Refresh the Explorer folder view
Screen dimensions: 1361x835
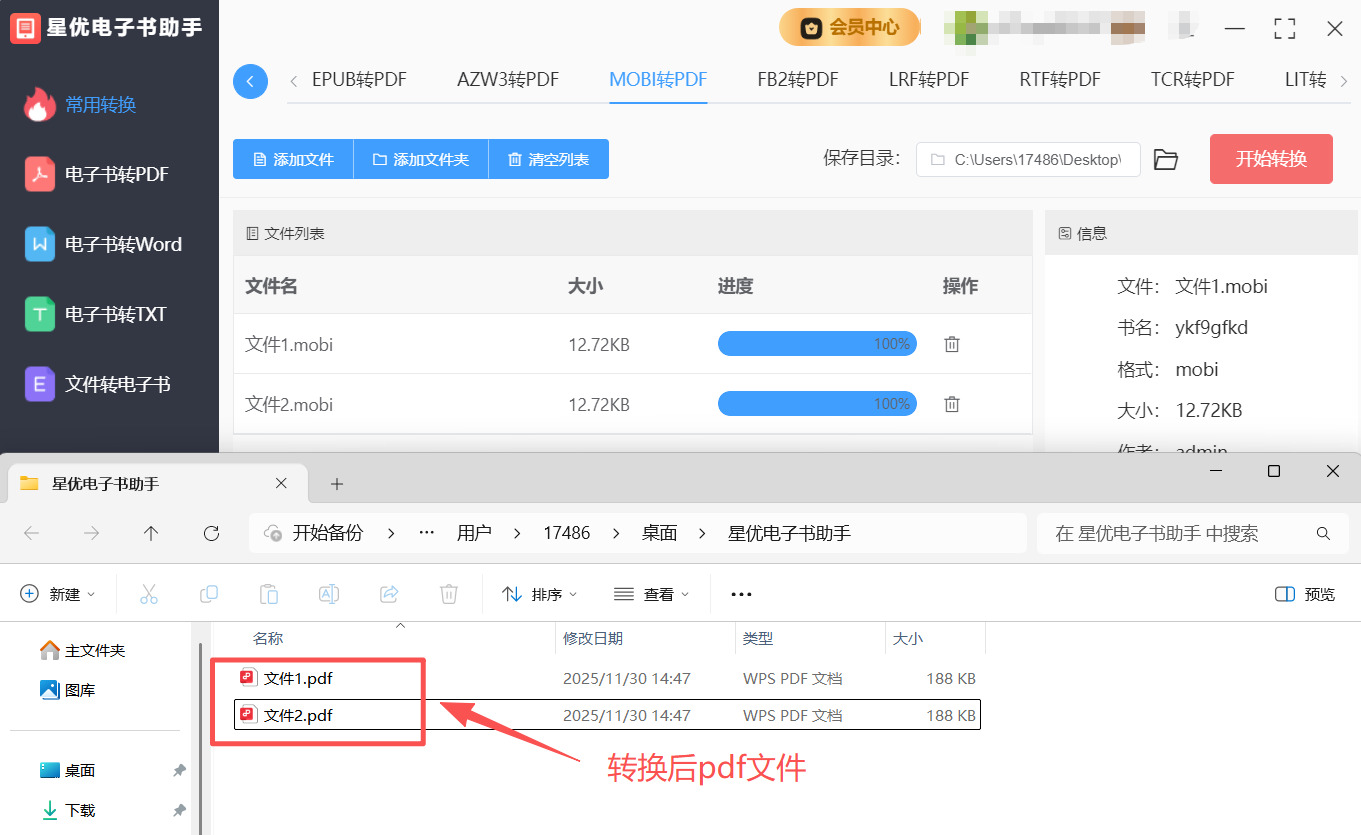pos(211,534)
